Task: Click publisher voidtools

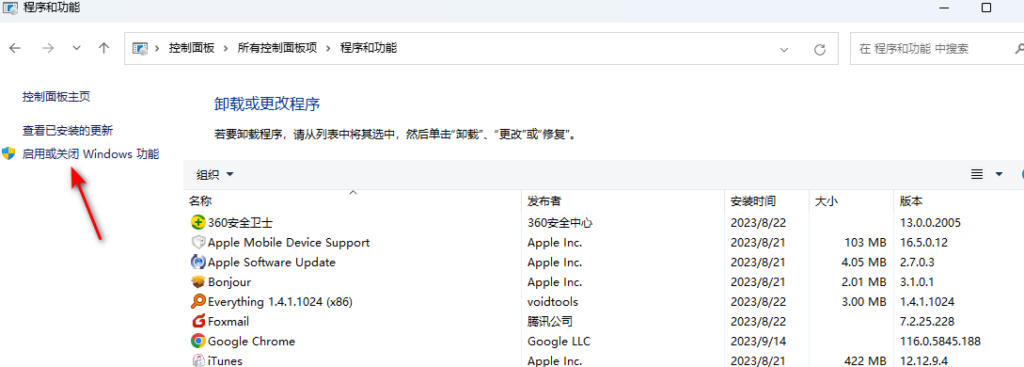Action: [x=552, y=302]
